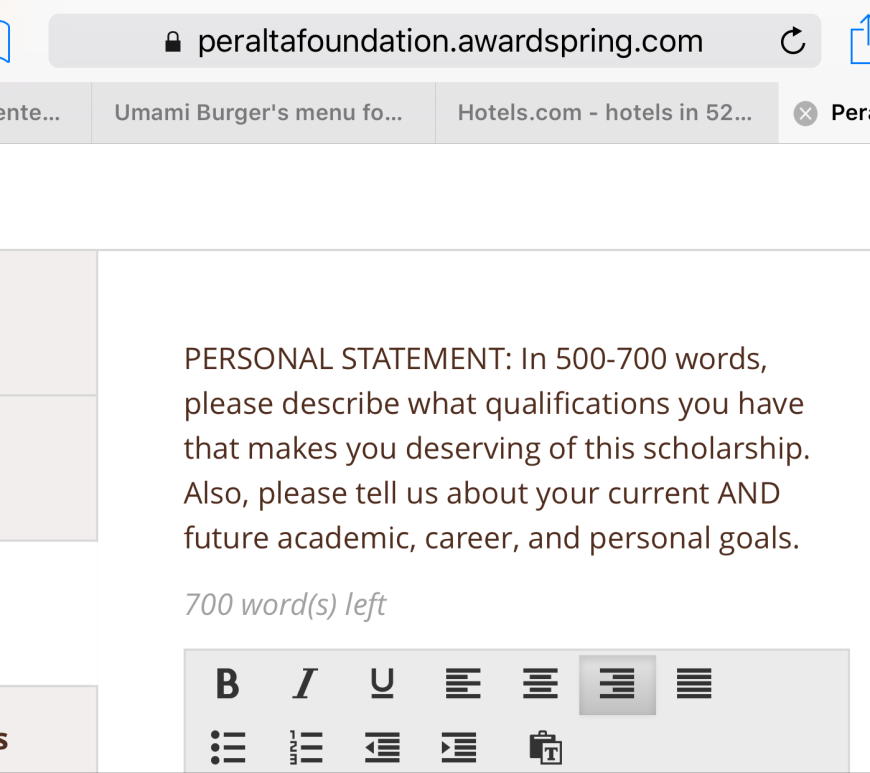Justify the text alignment
This screenshot has height=773, width=870.
pos(694,684)
